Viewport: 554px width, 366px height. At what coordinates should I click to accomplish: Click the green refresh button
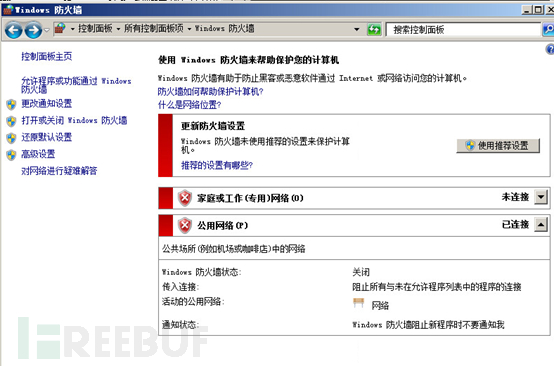click(x=374, y=29)
